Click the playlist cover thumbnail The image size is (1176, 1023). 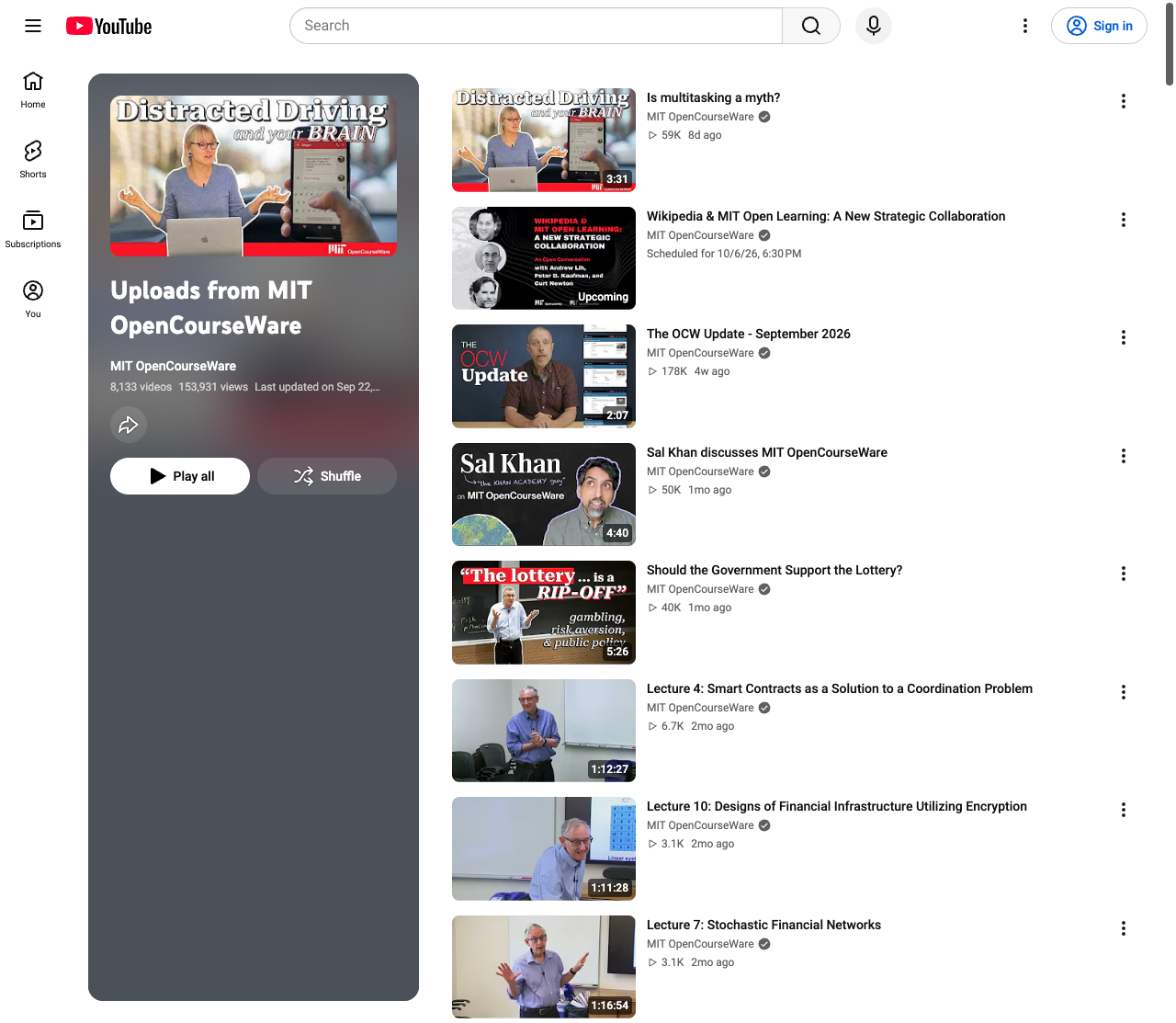coord(254,176)
